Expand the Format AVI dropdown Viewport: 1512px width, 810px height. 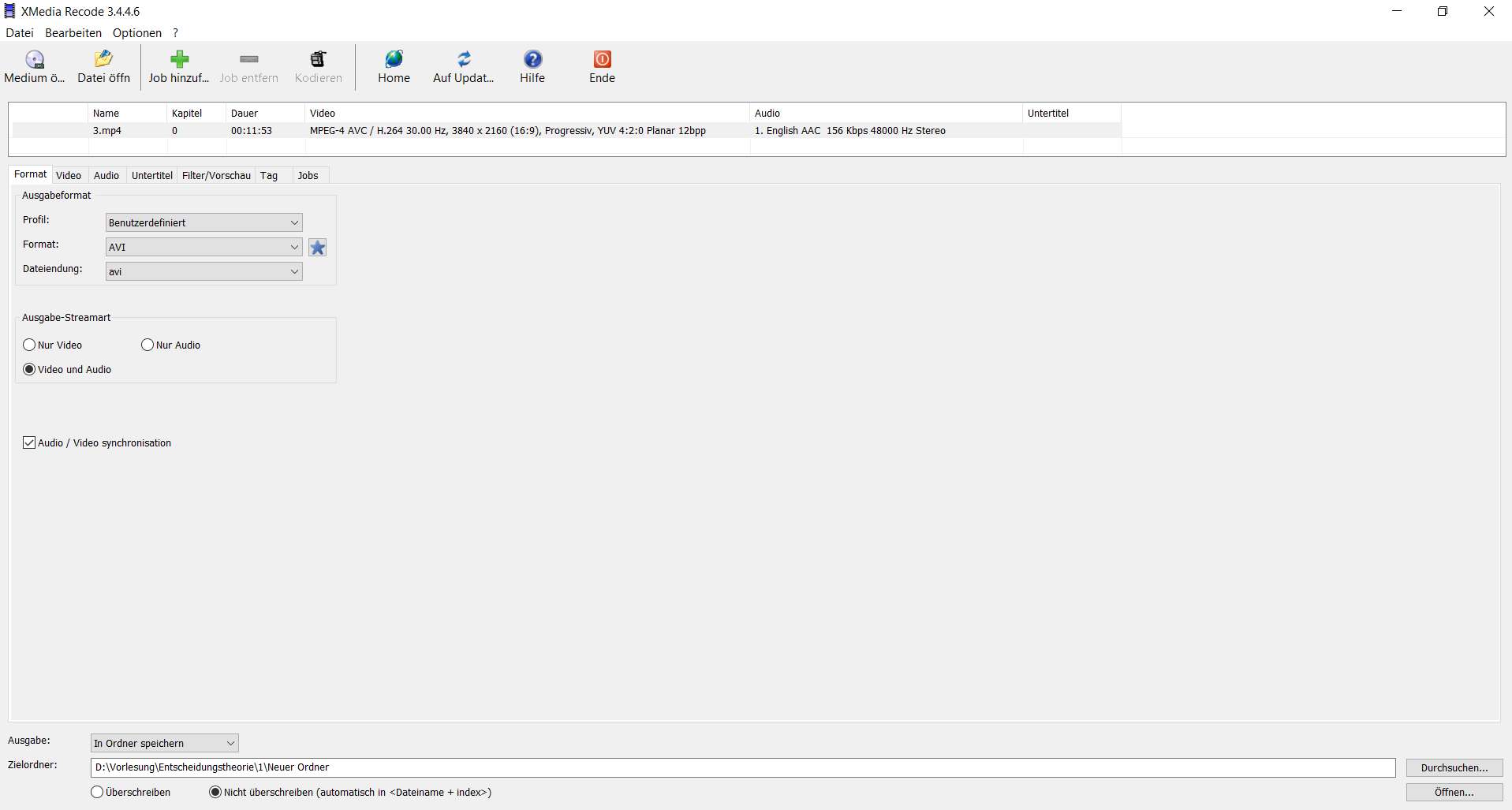click(x=204, y=247)
